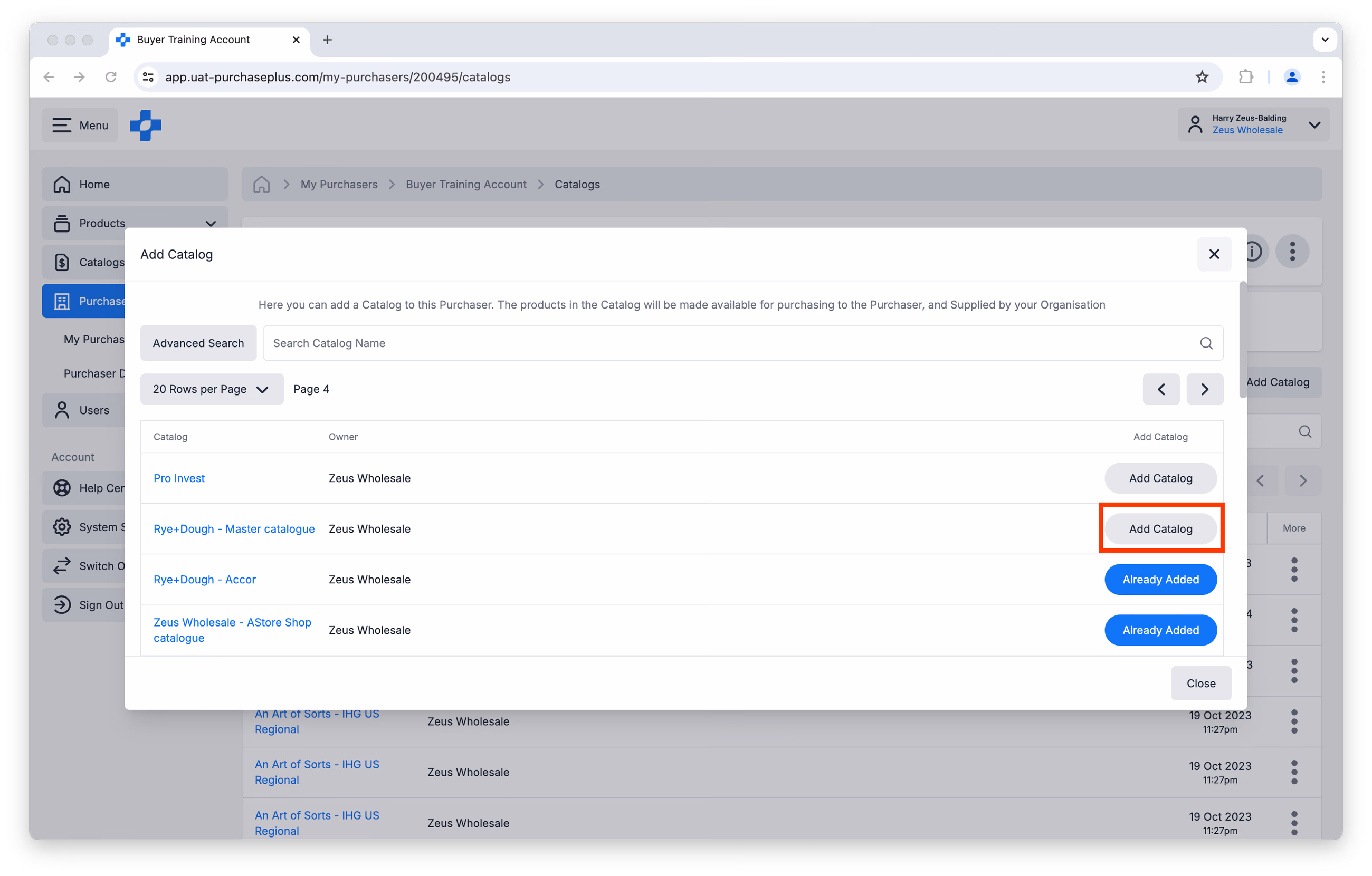This screenshot has height=876, width=1372.
Task: Open the 20 Rows per Page dropdown
Action: click(212, 389)
